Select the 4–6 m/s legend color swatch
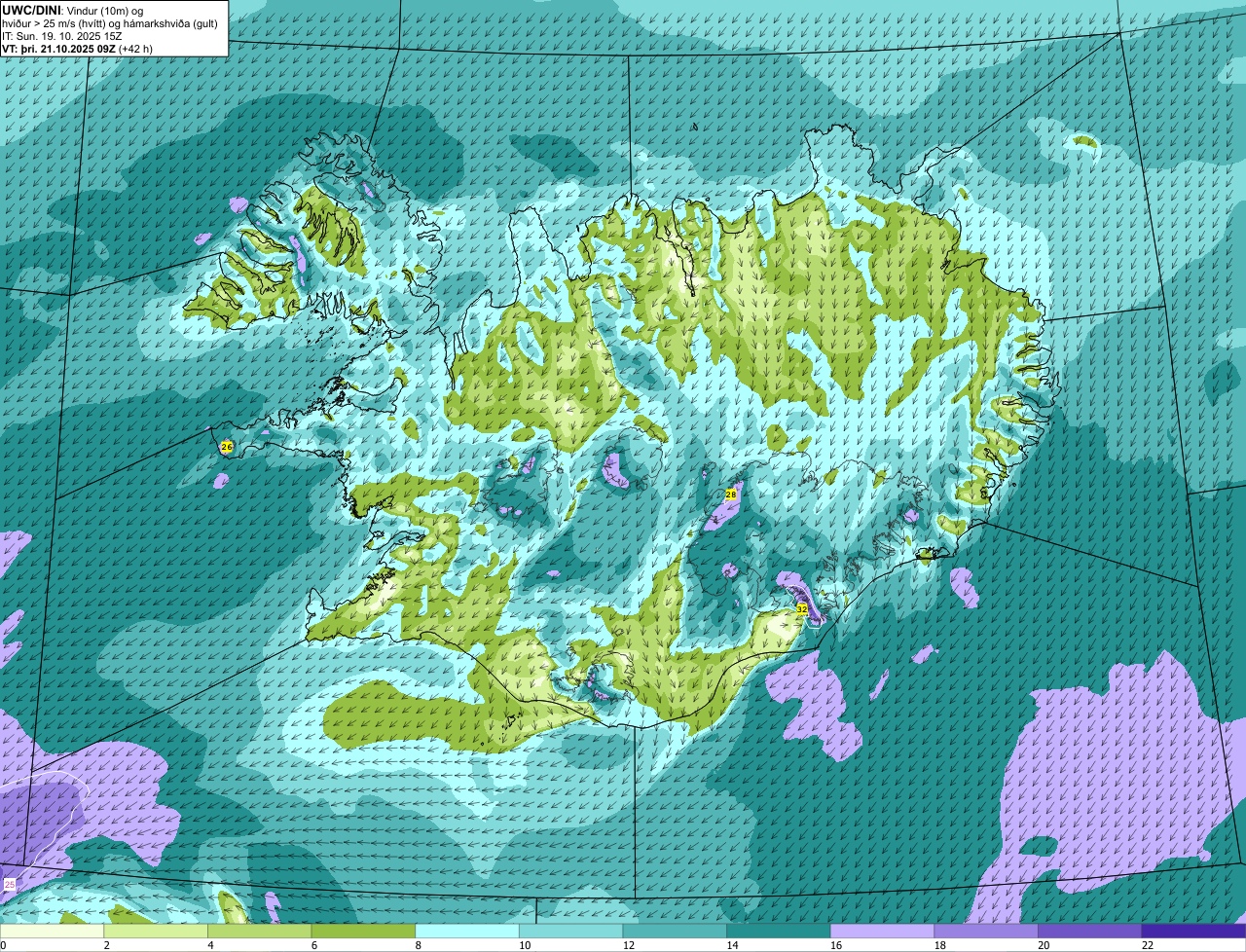The height and width of the screenshot is (952, 1246). tap(260, 931)
